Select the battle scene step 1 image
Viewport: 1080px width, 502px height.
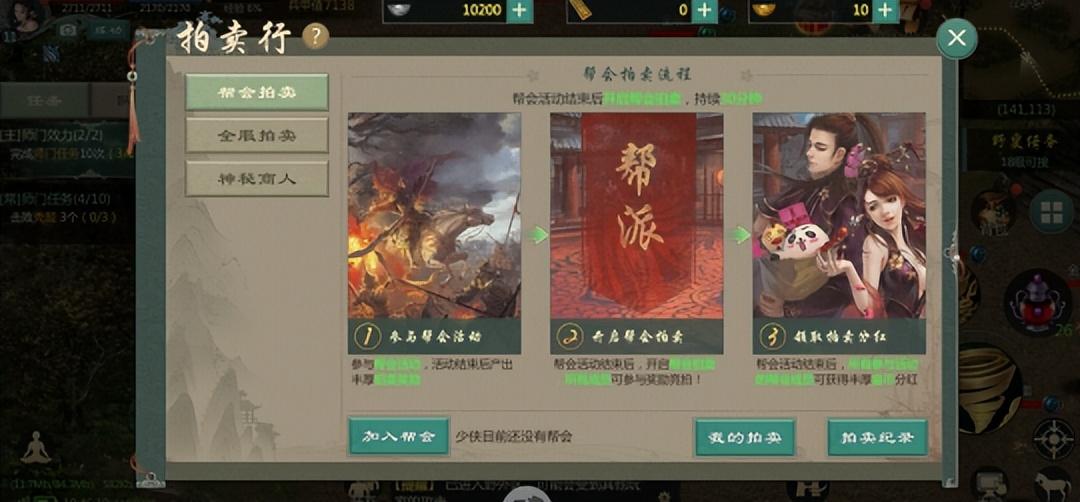tap(435, 216)
